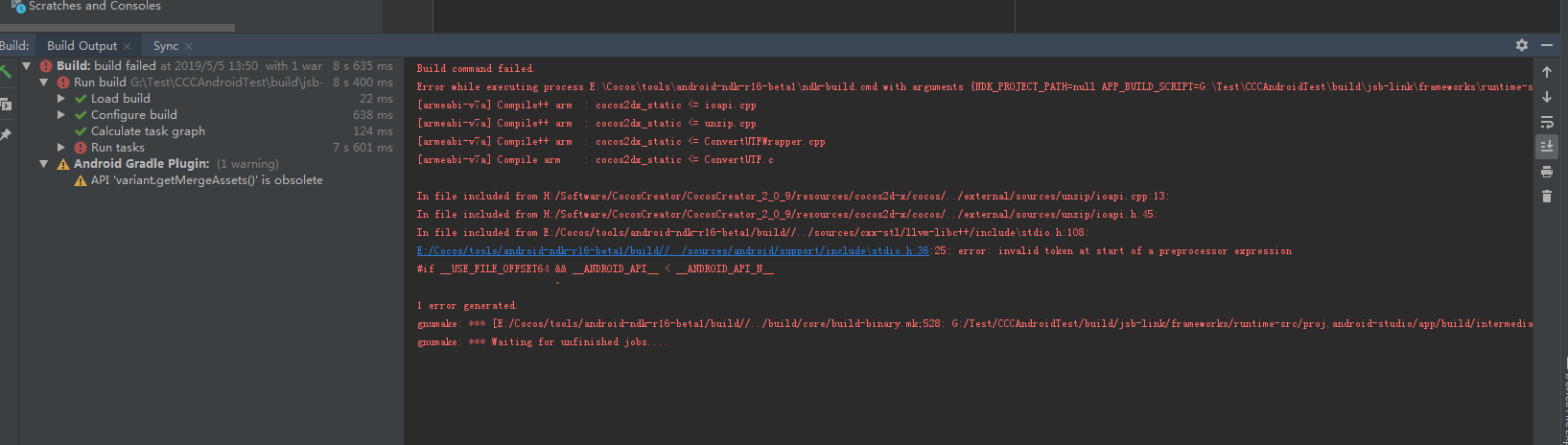
Task: Click the green hammer build icon
Action: (x=5, y=71)
